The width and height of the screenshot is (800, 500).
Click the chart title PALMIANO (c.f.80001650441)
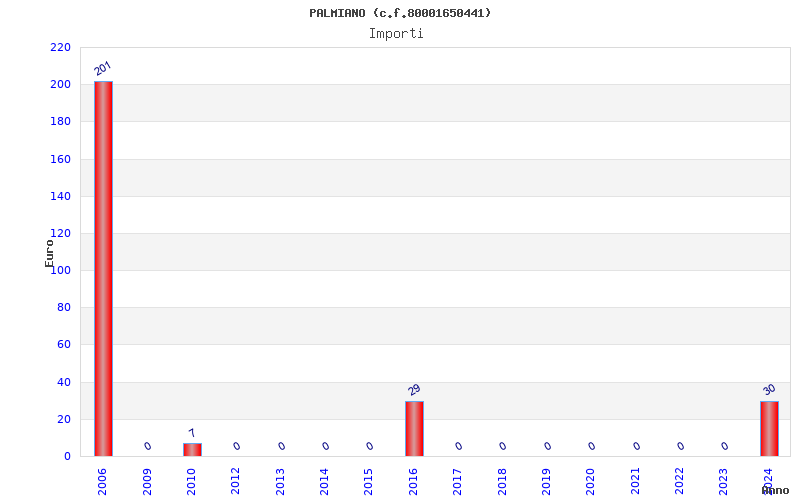point(400,13)
